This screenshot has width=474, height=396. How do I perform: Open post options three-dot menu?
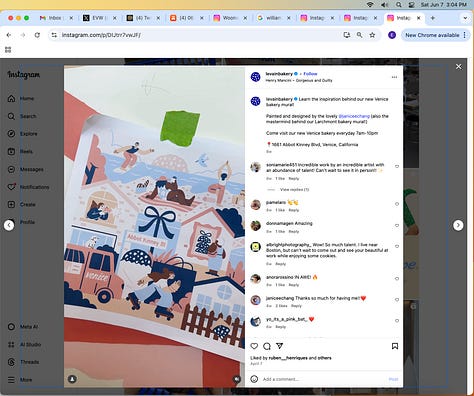394,77
